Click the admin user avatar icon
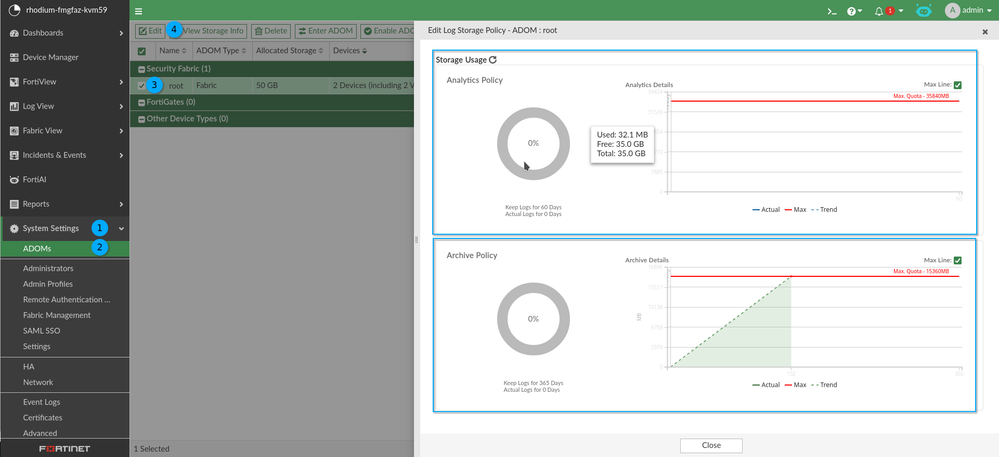Image resolution: width=999 pixels, height=457 pixels. 952,11
